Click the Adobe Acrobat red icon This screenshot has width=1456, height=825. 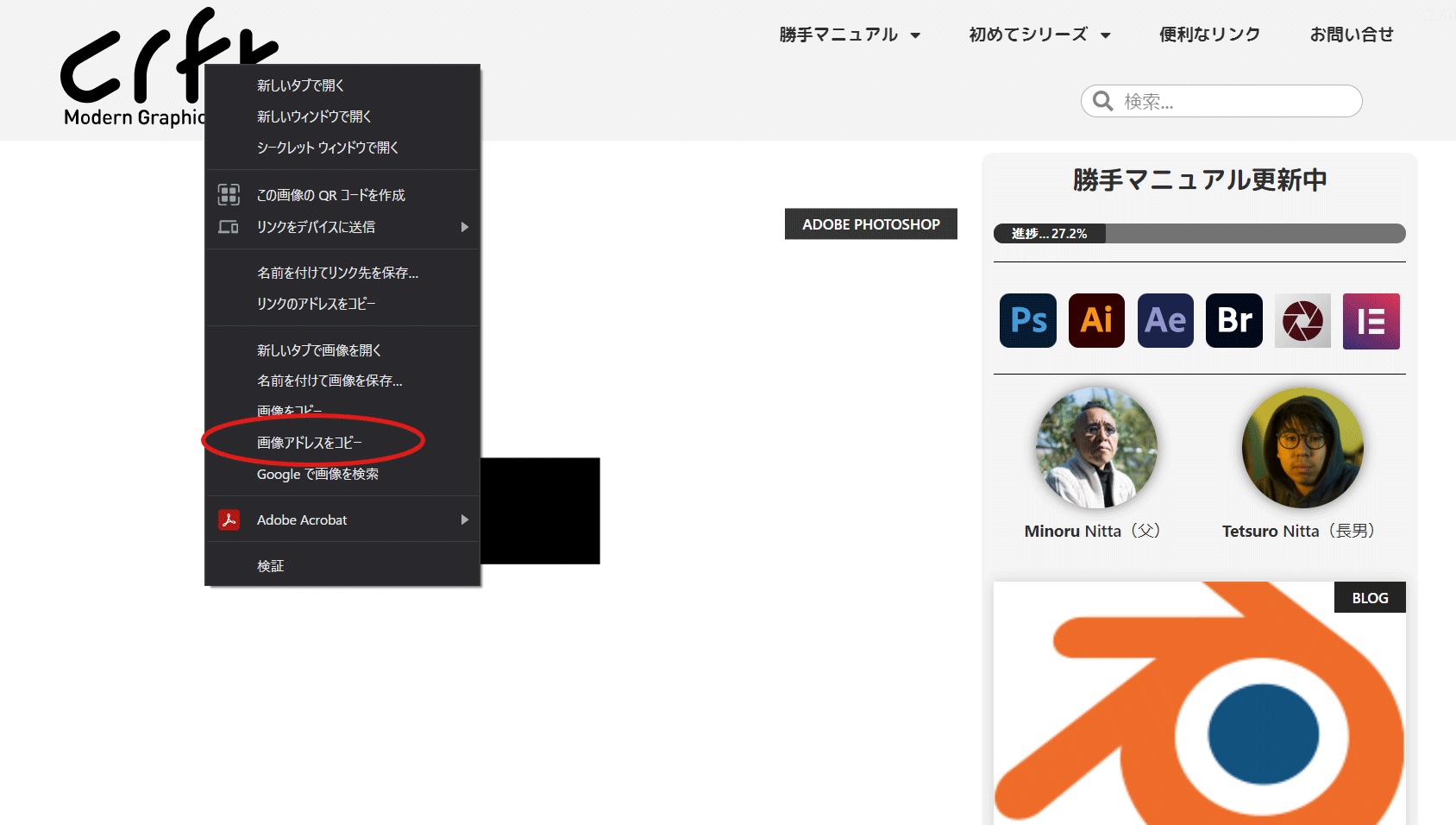(x=229, y=520)
